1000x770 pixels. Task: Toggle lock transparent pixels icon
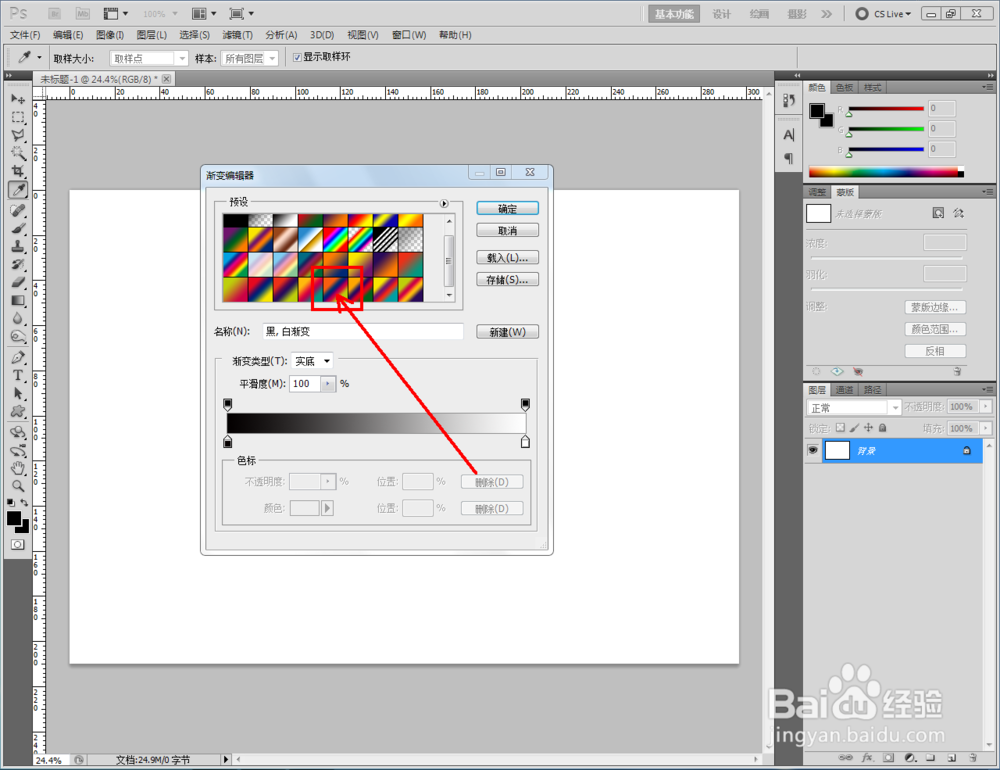click(840, 428)
